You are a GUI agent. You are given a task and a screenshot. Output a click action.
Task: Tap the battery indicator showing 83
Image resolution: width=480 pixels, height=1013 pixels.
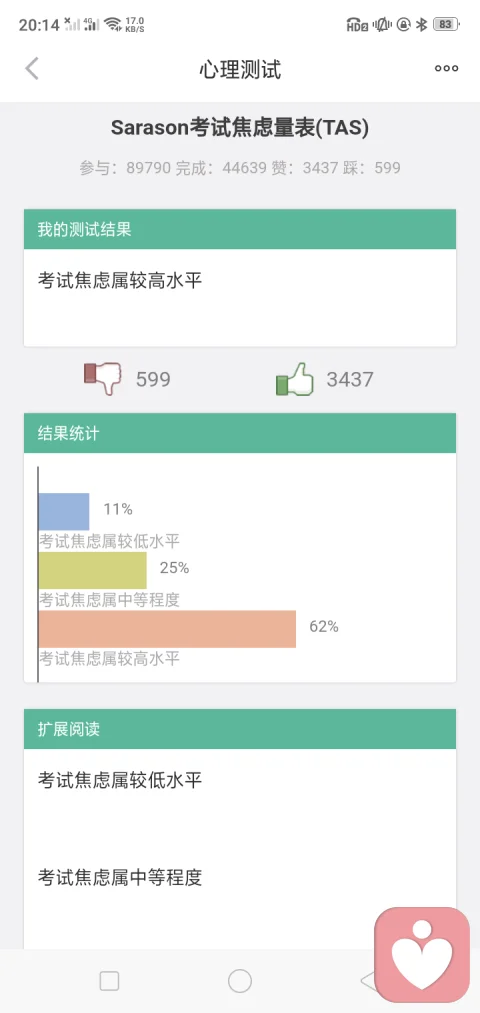coord(446,25)
